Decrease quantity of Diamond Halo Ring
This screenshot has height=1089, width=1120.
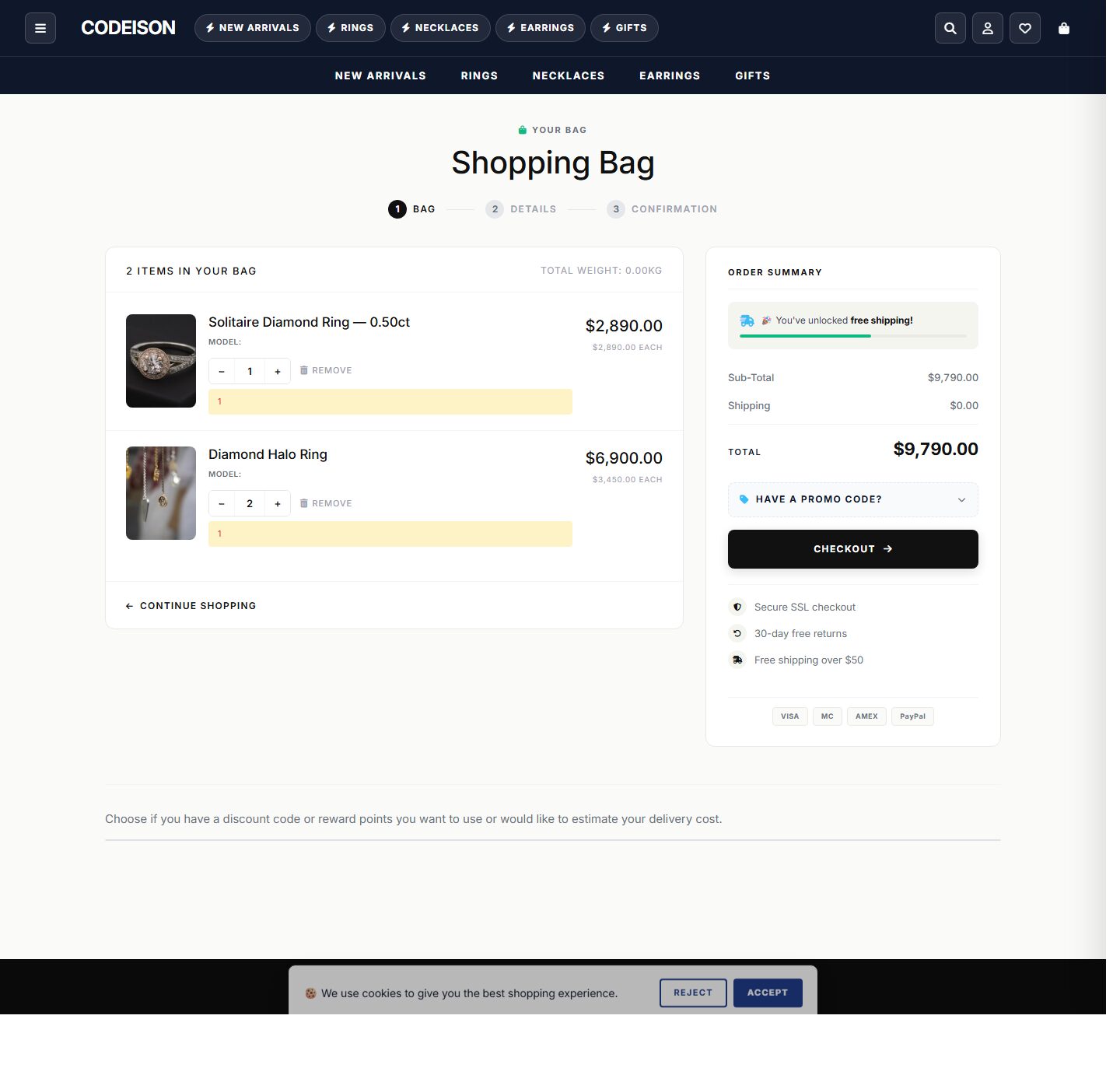(222, 503)
